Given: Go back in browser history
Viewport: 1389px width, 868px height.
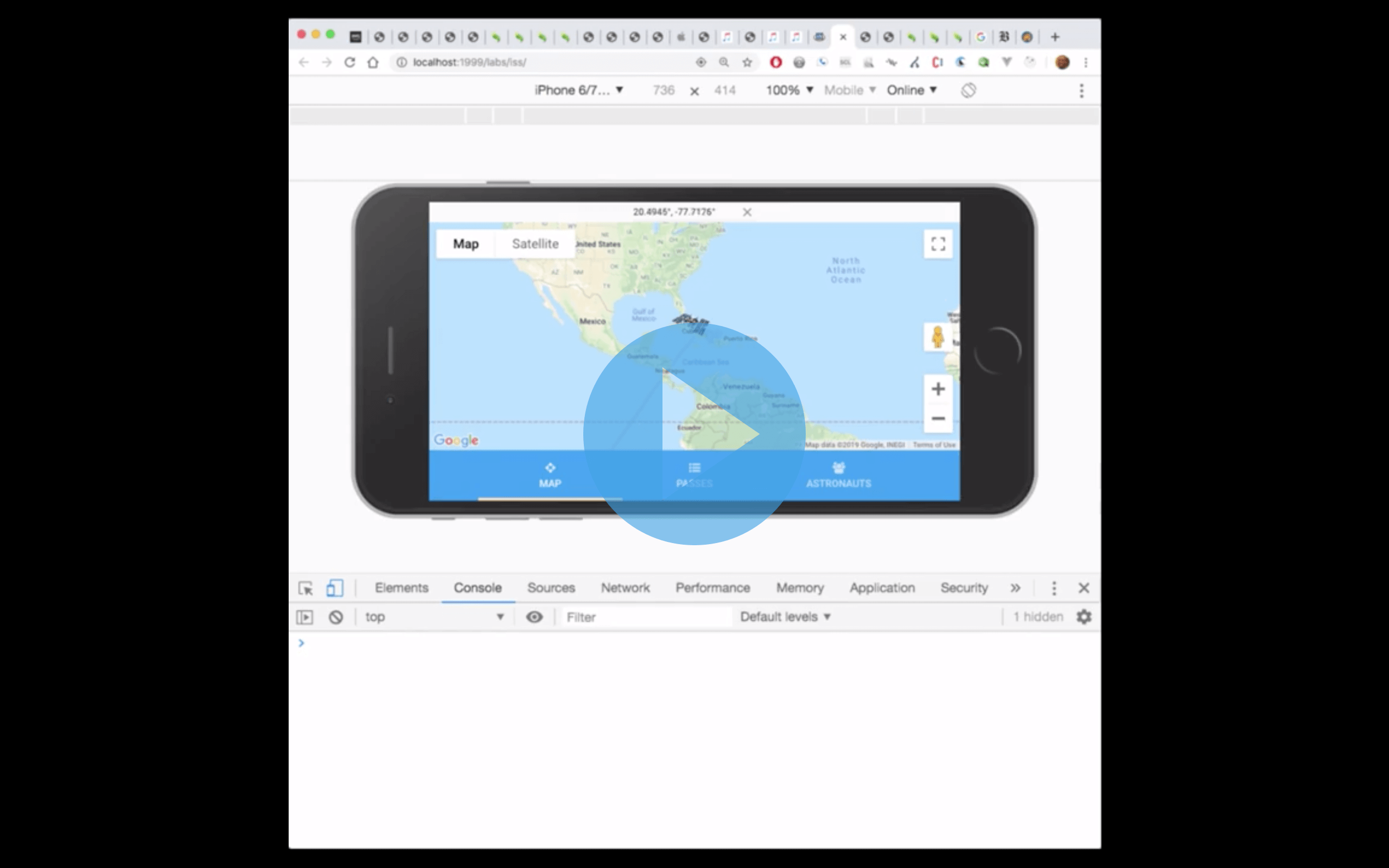Looking at the screenshot, I should click(304, 62).
